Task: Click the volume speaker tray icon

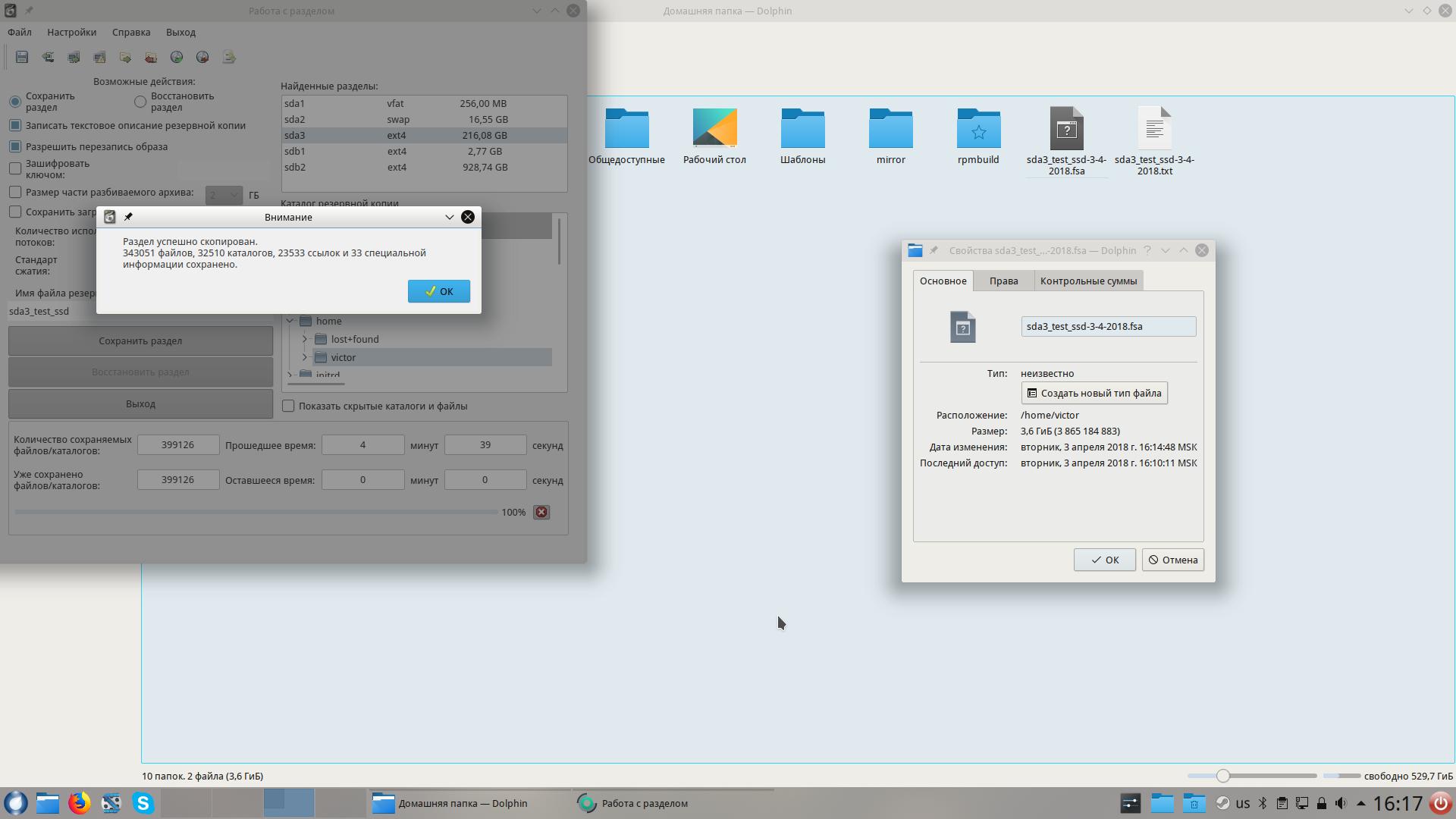Action: tap(1341, 803)
